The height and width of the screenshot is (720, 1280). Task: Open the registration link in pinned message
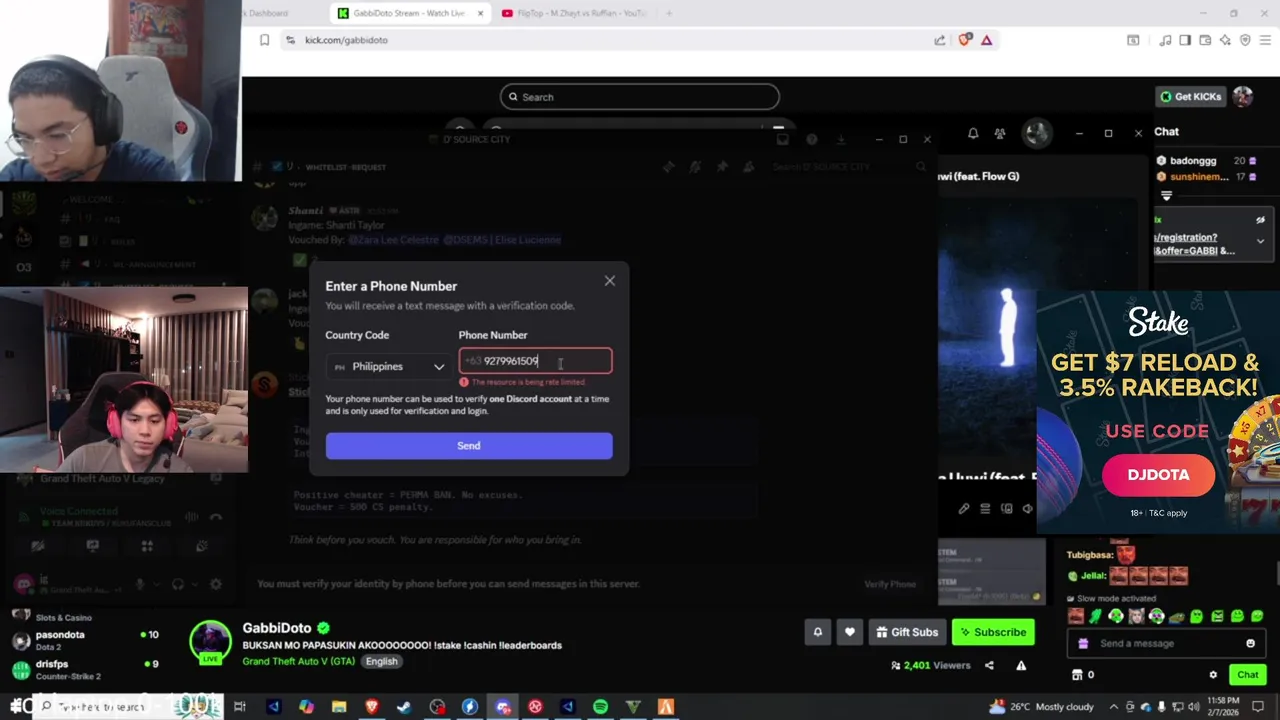(1186, 244)
